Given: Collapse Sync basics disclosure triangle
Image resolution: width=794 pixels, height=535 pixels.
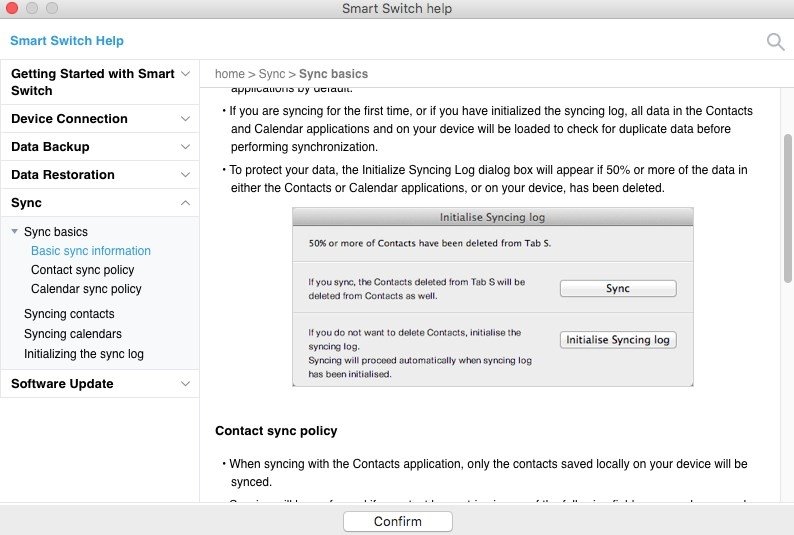Looking at the screenshot, I should 15,232.
